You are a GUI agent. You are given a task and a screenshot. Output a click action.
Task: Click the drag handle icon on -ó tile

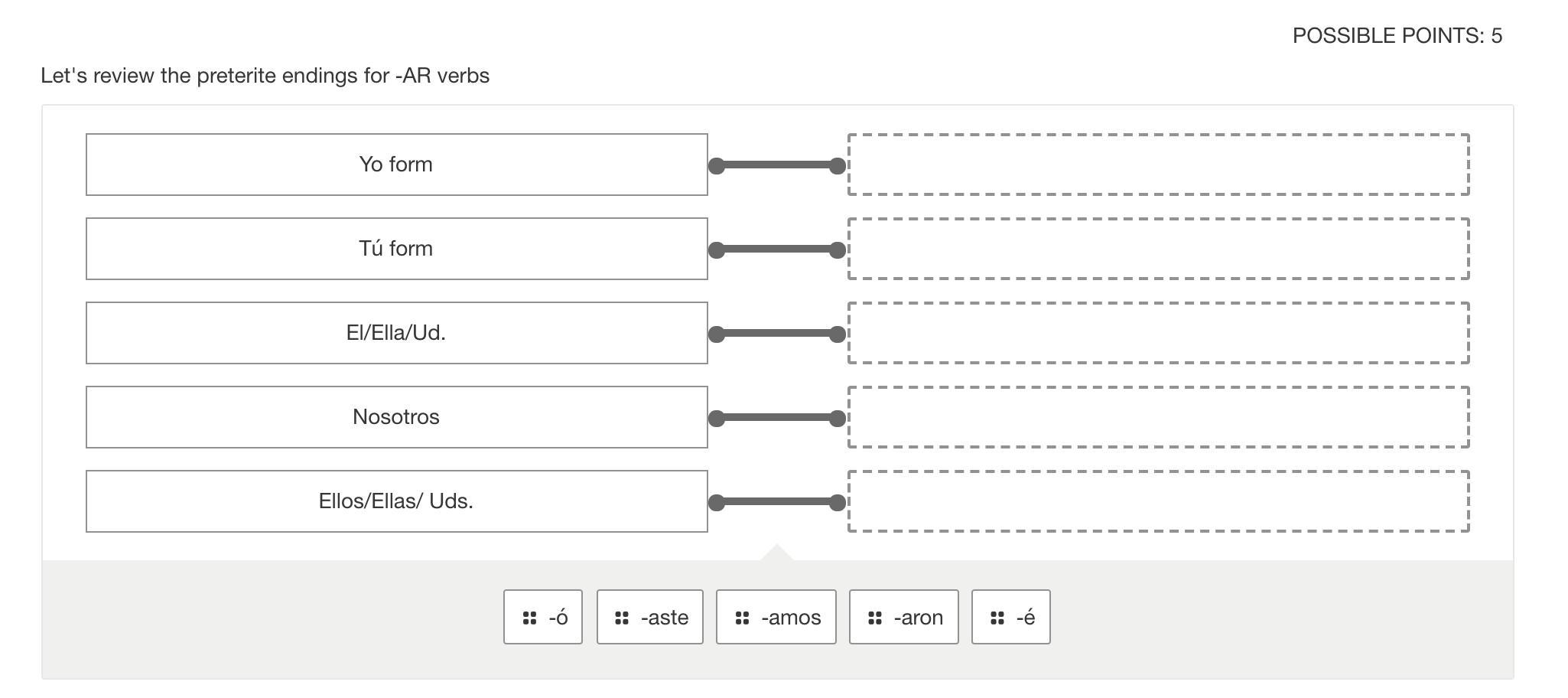(x=529, y=618)
